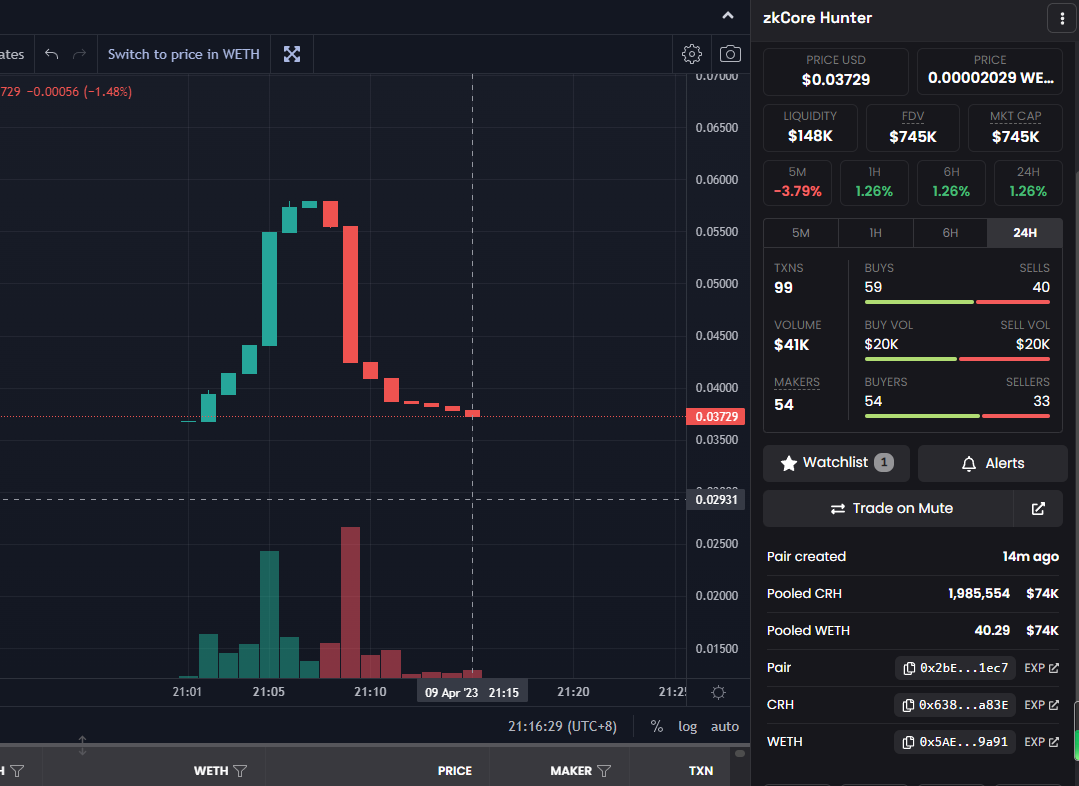Click the WETH price 0.00002029 card
This screenshot has width=1079, height=786.
(990, 72)
